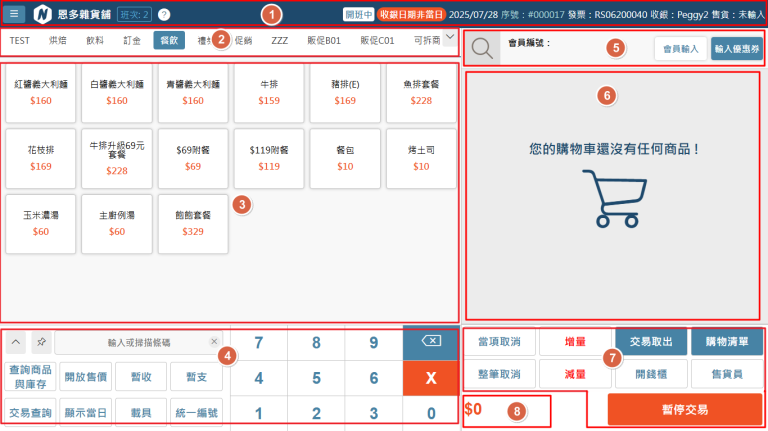Click the N store logo
The width and height of the screenshot is (768, 431).
pos(43,15)
